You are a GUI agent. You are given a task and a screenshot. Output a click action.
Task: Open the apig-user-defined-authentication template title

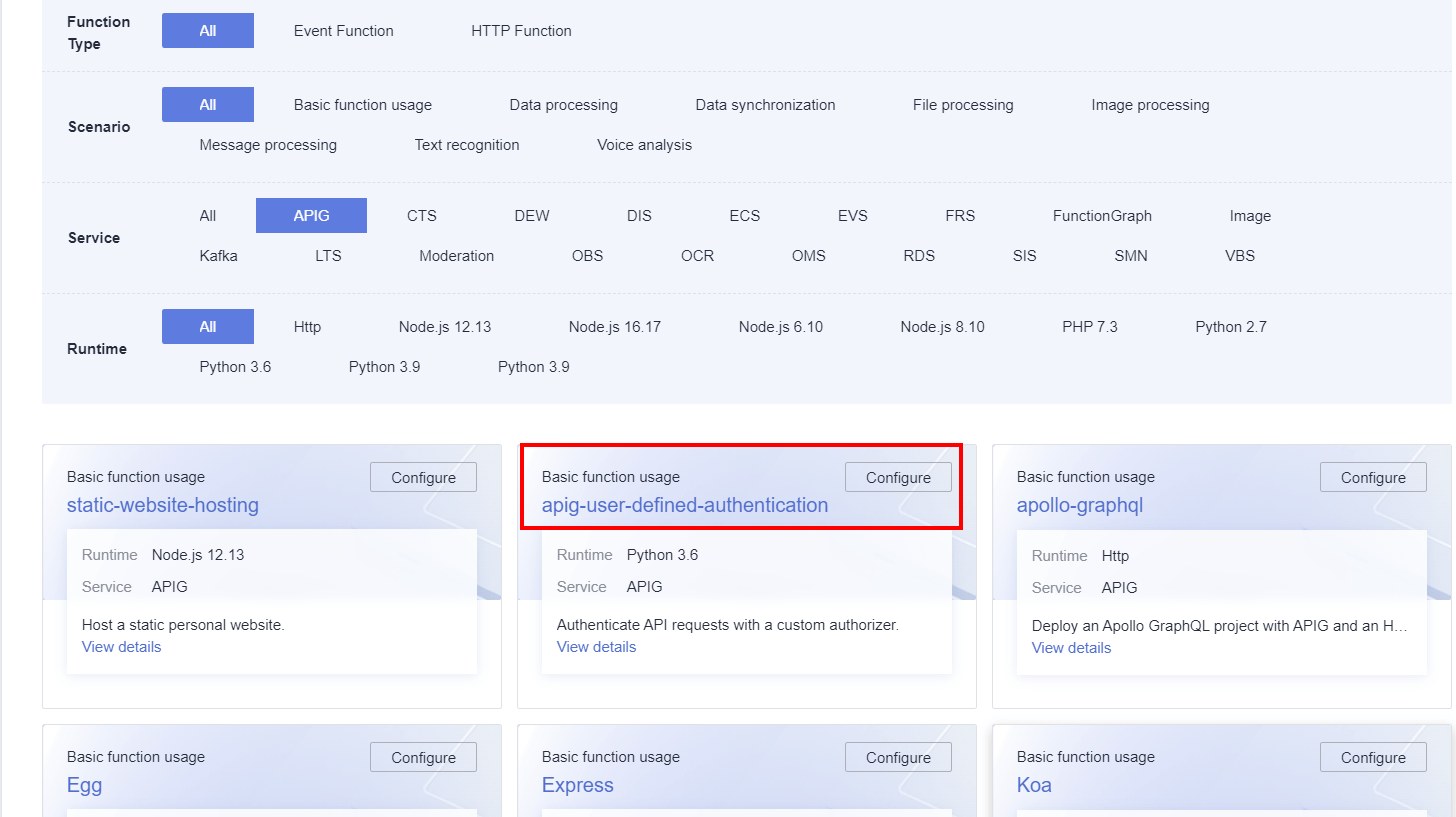[x=684, y=505]
